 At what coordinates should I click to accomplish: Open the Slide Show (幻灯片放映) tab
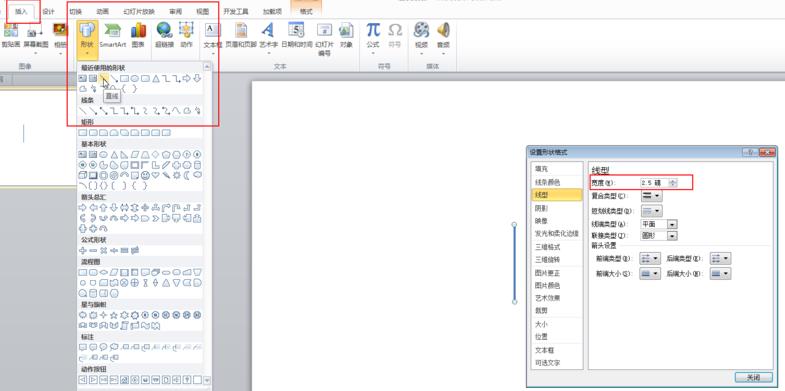[139, 12]
